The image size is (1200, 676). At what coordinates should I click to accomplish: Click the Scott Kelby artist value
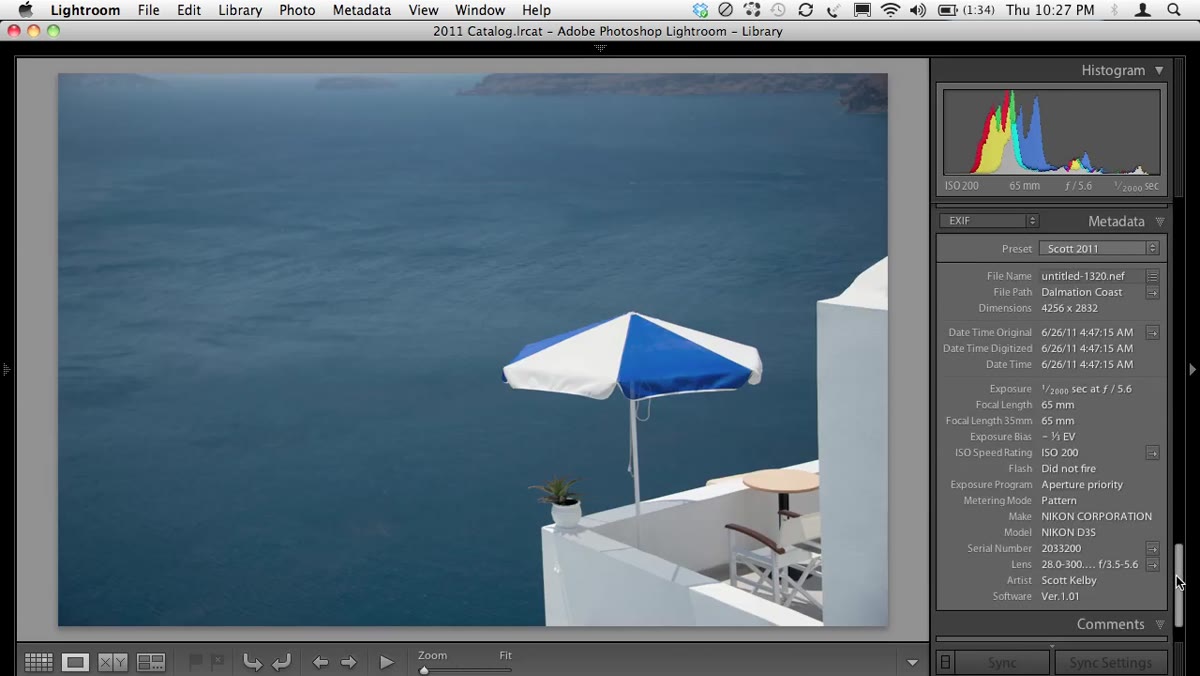1069,580
